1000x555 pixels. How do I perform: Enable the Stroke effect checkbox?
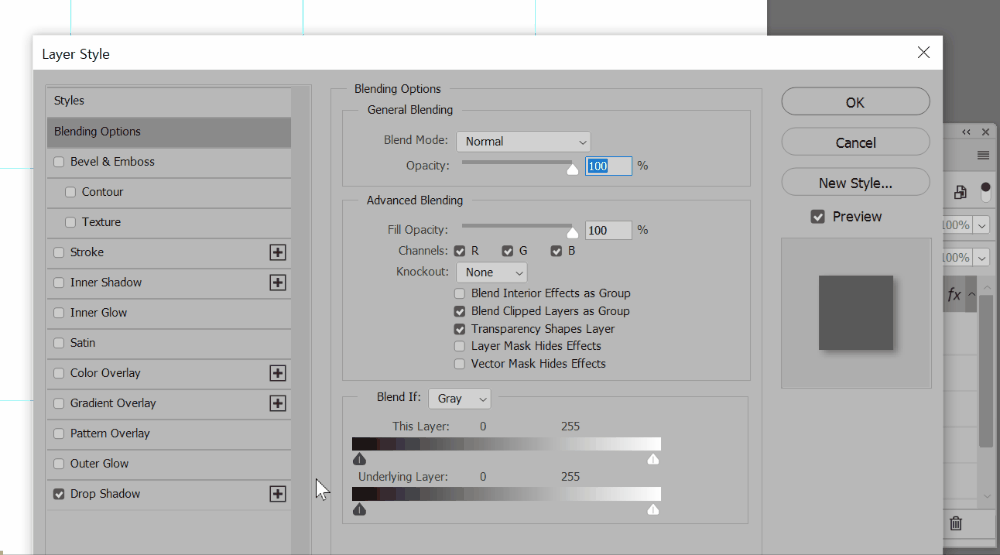(x=59, y=253)
